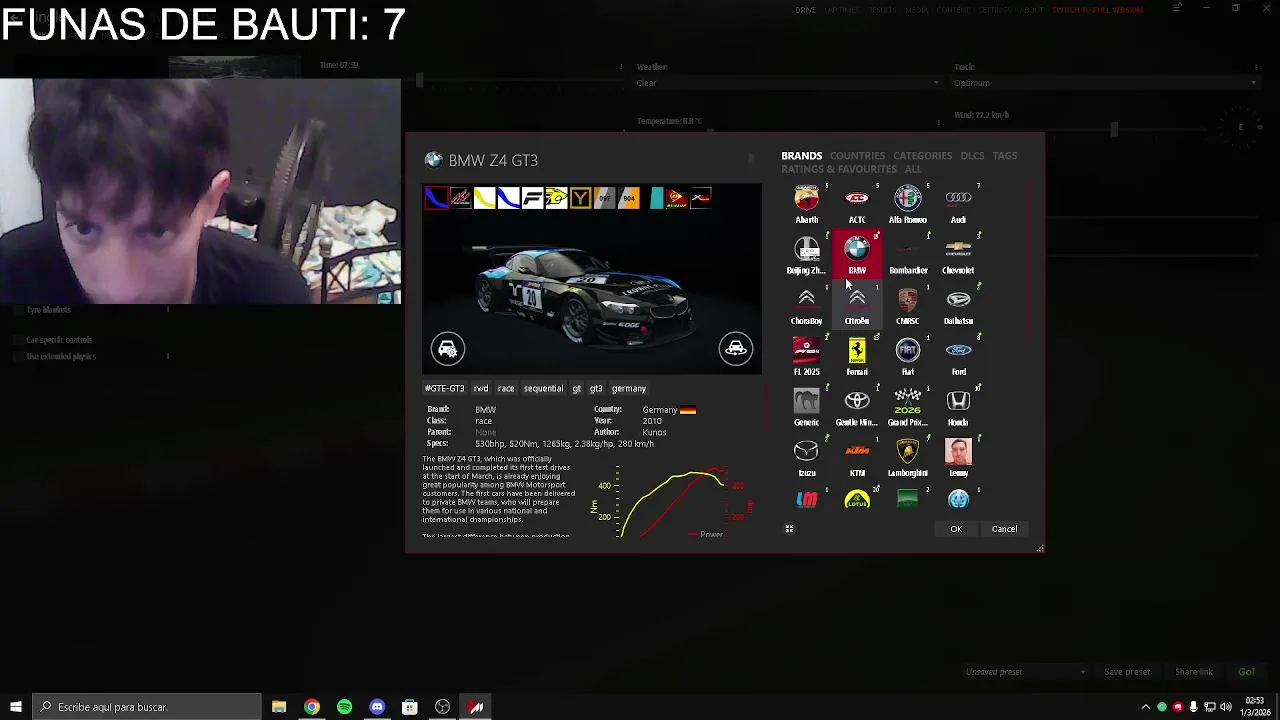The image size is (1280, 720).
Task: Select the Citroën brand
Action: click(x=857, y=305)
